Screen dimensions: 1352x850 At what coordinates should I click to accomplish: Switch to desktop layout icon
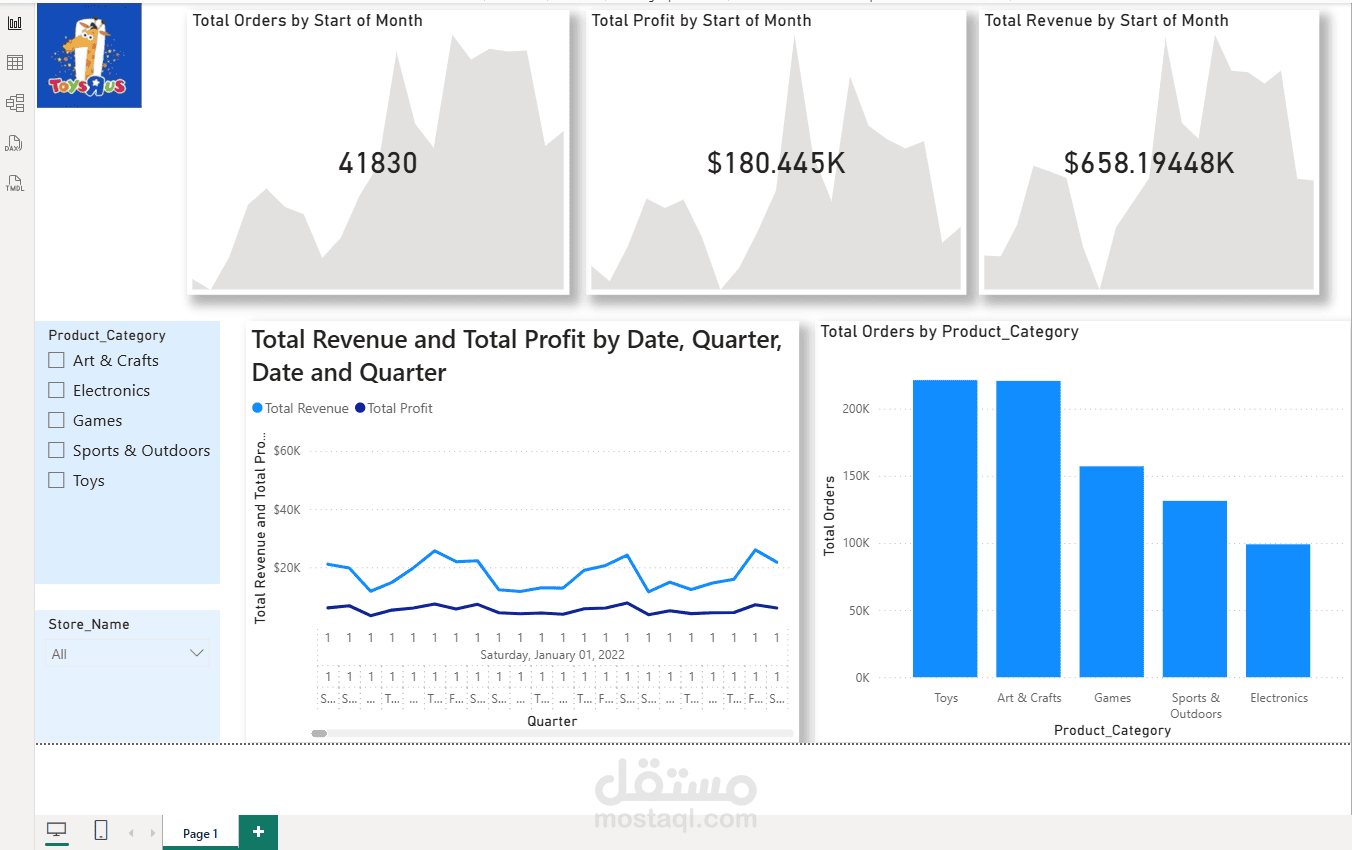click(x=57, y=830)
